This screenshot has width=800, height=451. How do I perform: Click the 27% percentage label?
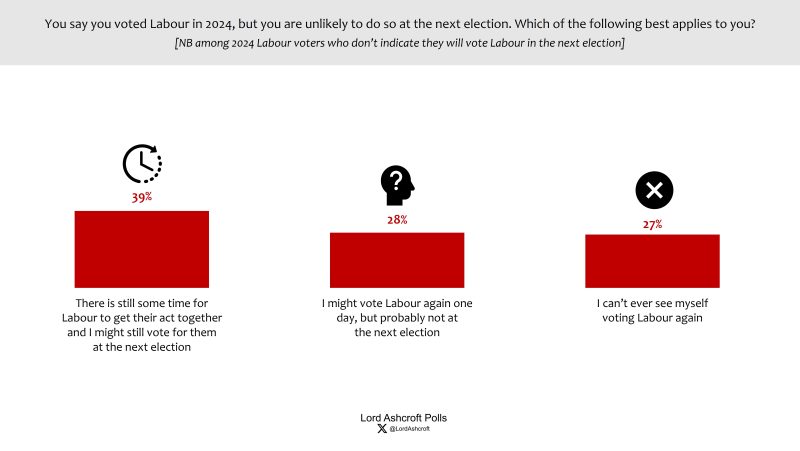click(653, 224)
